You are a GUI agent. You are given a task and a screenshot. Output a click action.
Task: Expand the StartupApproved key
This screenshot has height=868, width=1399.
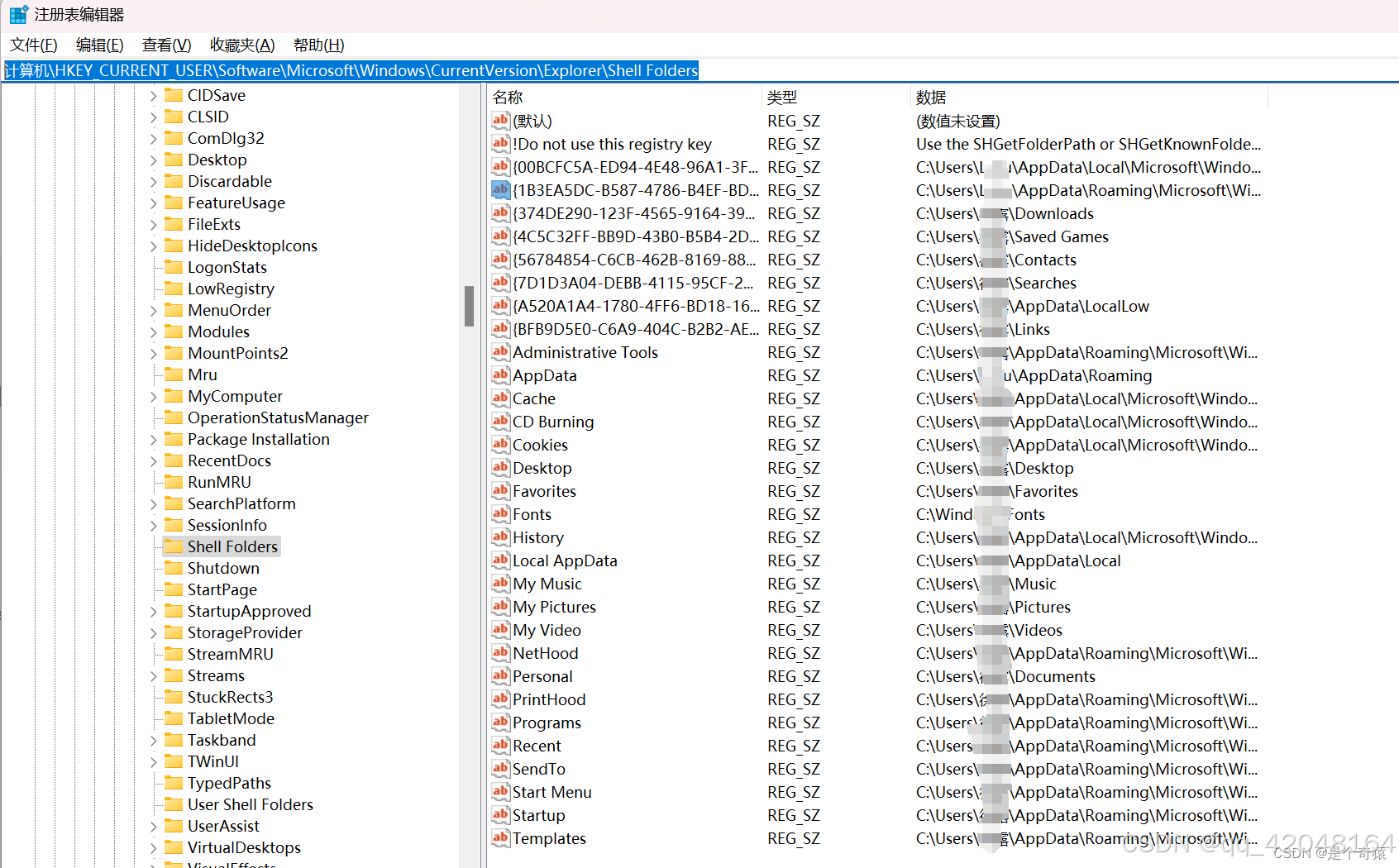coord(154,612)
